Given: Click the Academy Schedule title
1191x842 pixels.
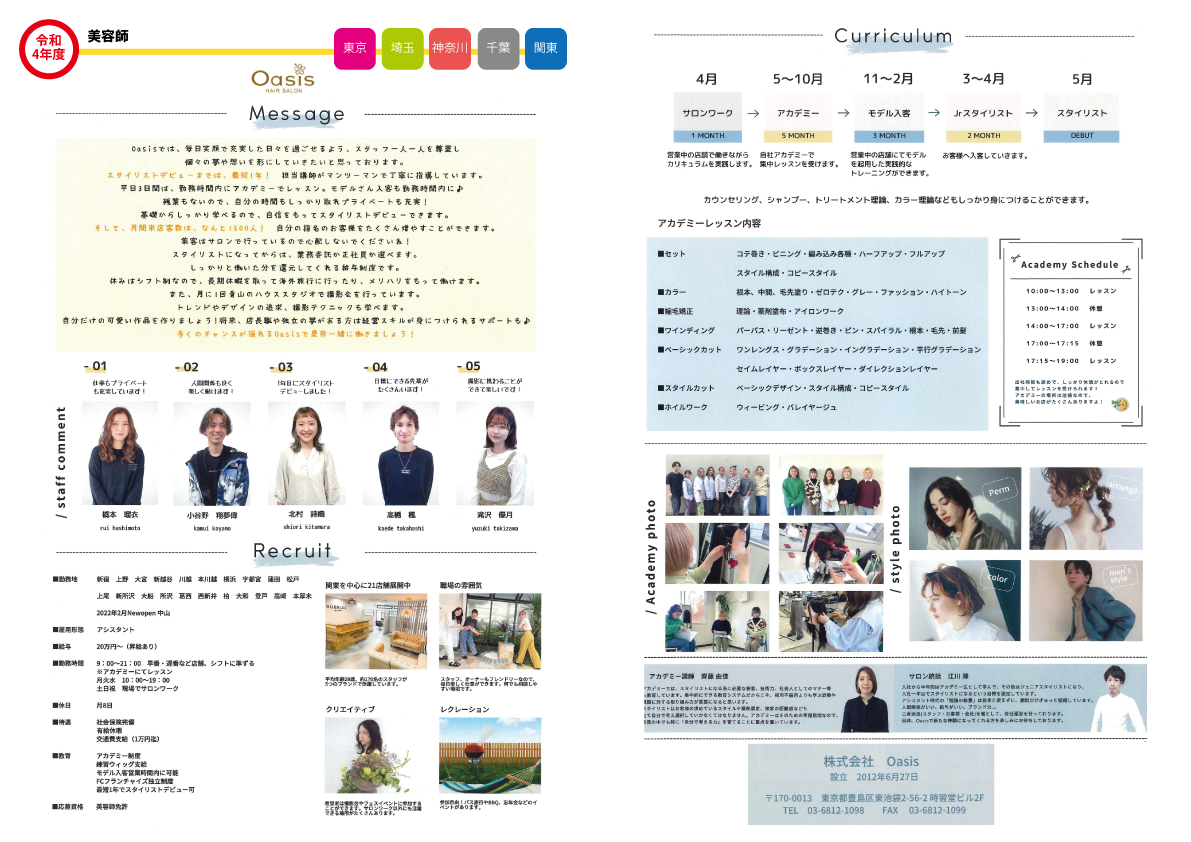Looking at the screenshot, I should (1069, 264).
